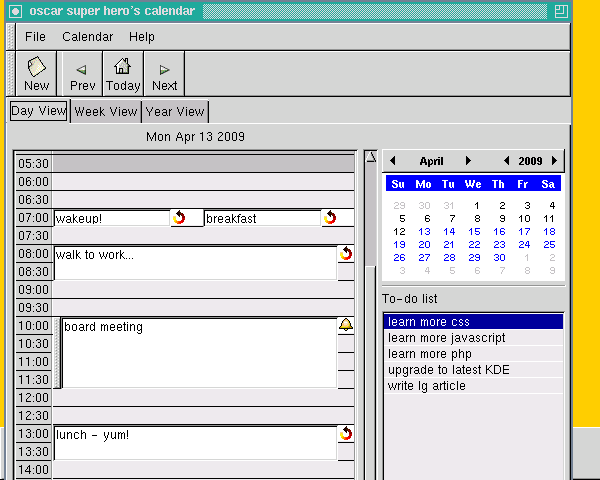Click recurrence icon beside wakeup! event
Image resolution: width=600 pixels, height=480 pixels.
[x=179, y=218]
